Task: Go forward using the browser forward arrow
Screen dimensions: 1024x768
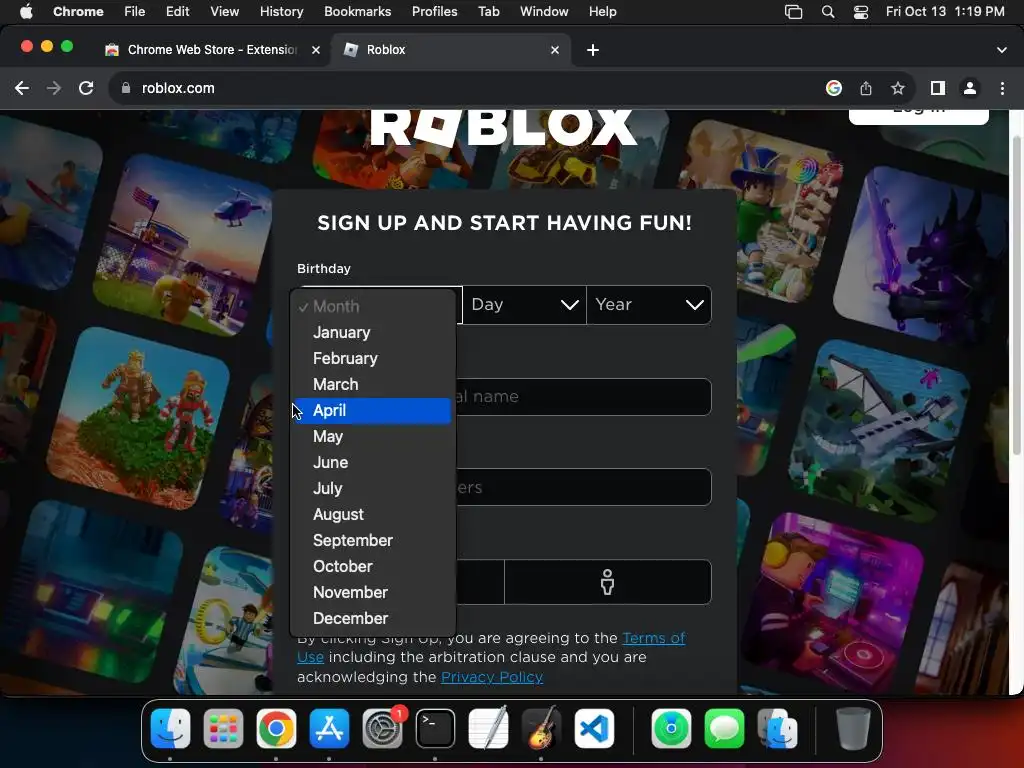Action: point(54,88)
